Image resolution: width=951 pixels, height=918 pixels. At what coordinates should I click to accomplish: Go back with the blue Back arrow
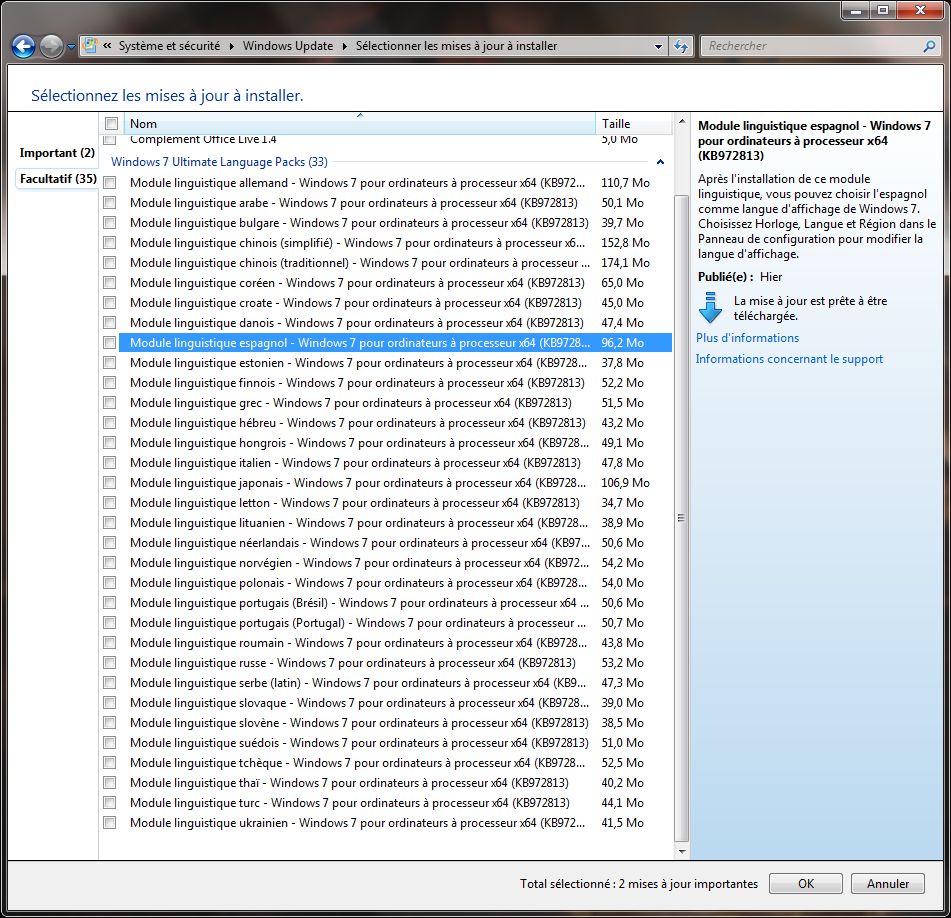(x=24, y=46)
